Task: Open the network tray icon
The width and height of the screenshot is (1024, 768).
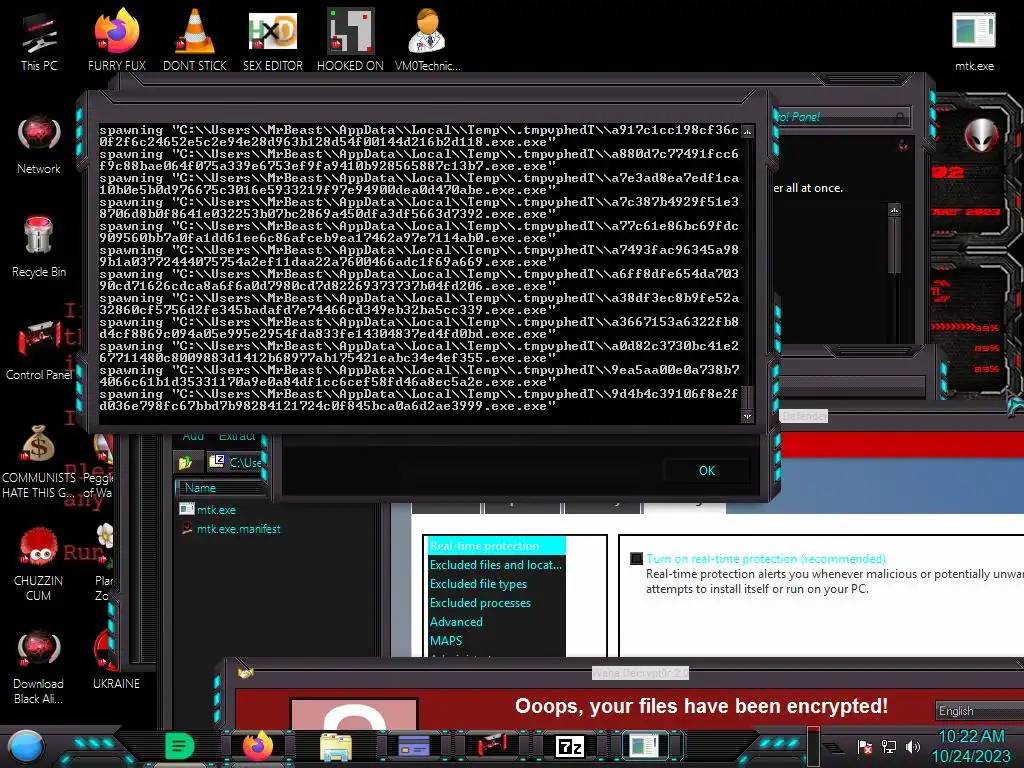Action: pyautogui.click(x=889, y=747)
